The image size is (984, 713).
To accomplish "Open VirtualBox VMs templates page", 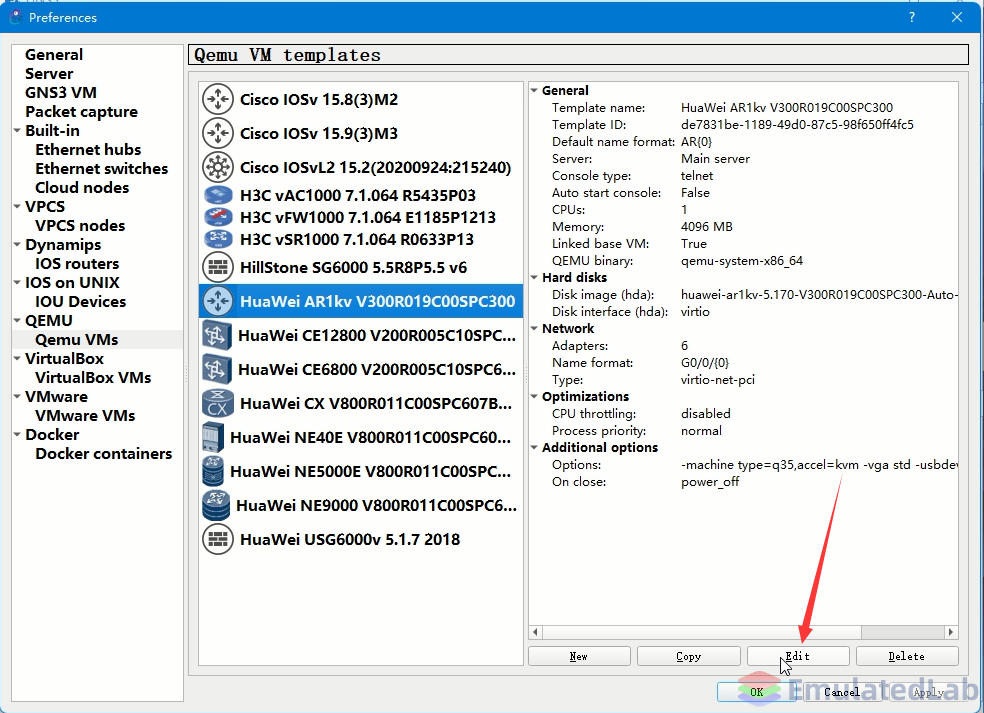I will (94, 377).
